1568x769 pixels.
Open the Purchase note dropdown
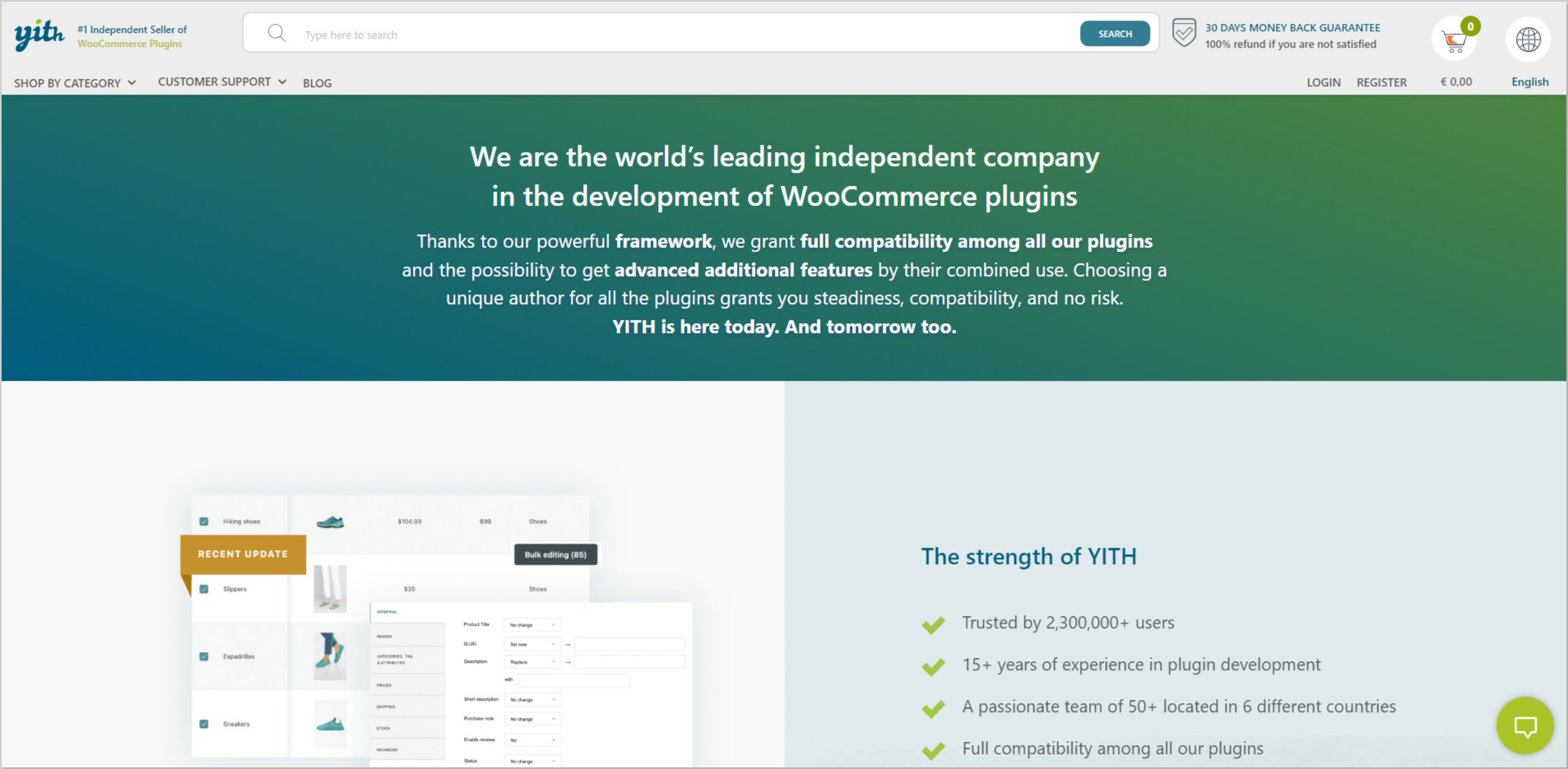(532, 719)
